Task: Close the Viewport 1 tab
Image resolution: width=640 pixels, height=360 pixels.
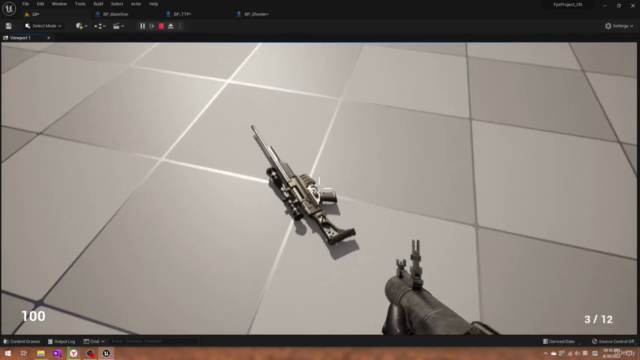Action: click(x=49, y=38)
